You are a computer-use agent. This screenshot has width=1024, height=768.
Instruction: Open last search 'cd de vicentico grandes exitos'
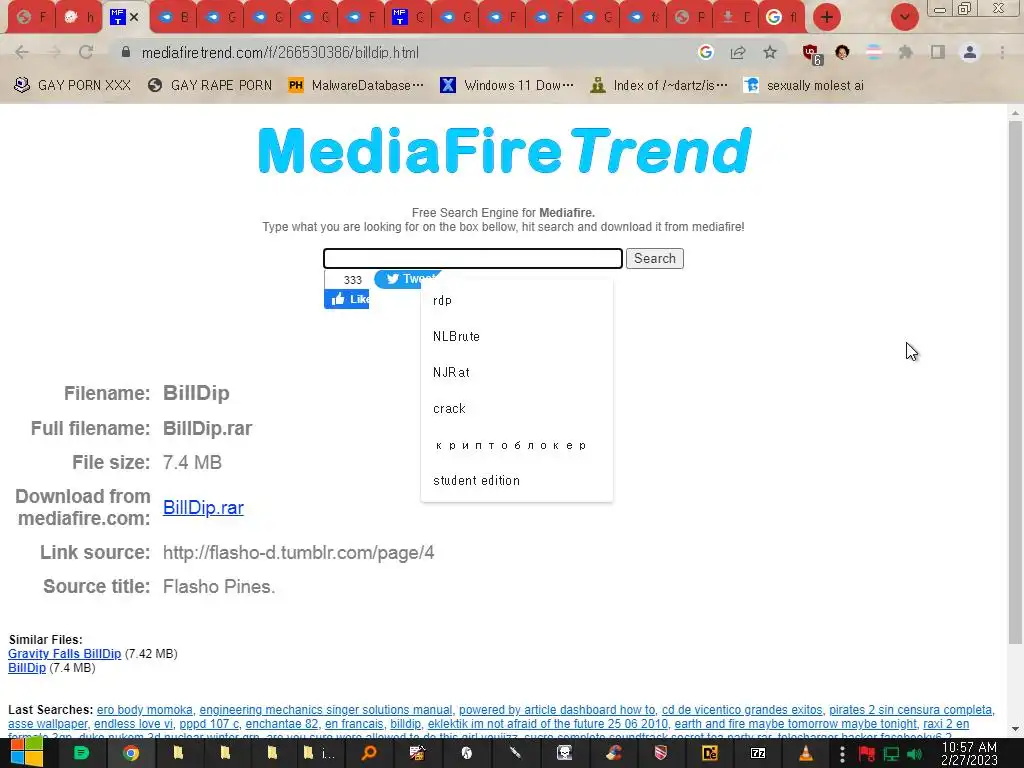coord(742,710)
